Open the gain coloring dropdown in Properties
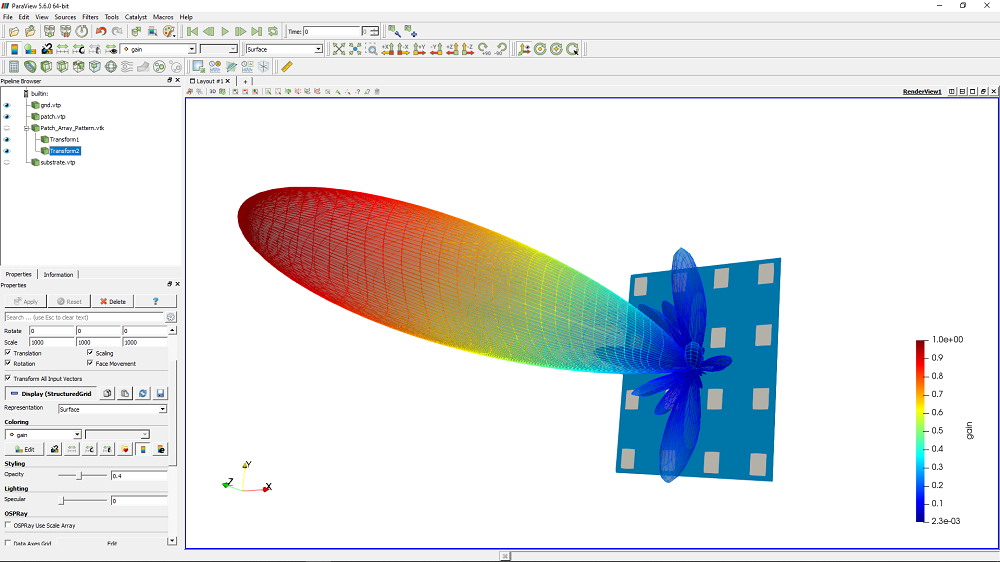 click(x=43, y=434)
